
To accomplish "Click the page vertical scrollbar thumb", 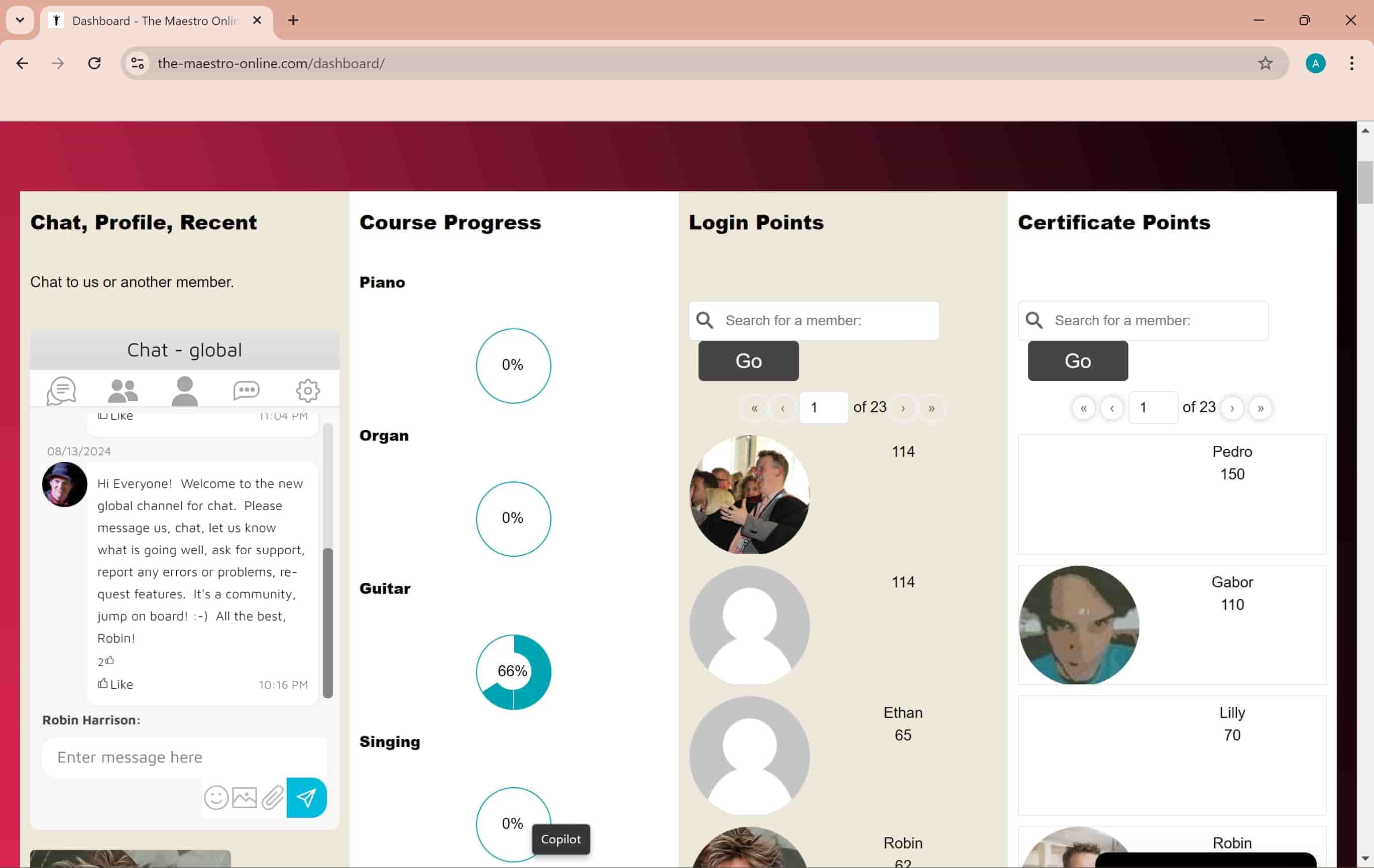I will tap(1364, 183).
